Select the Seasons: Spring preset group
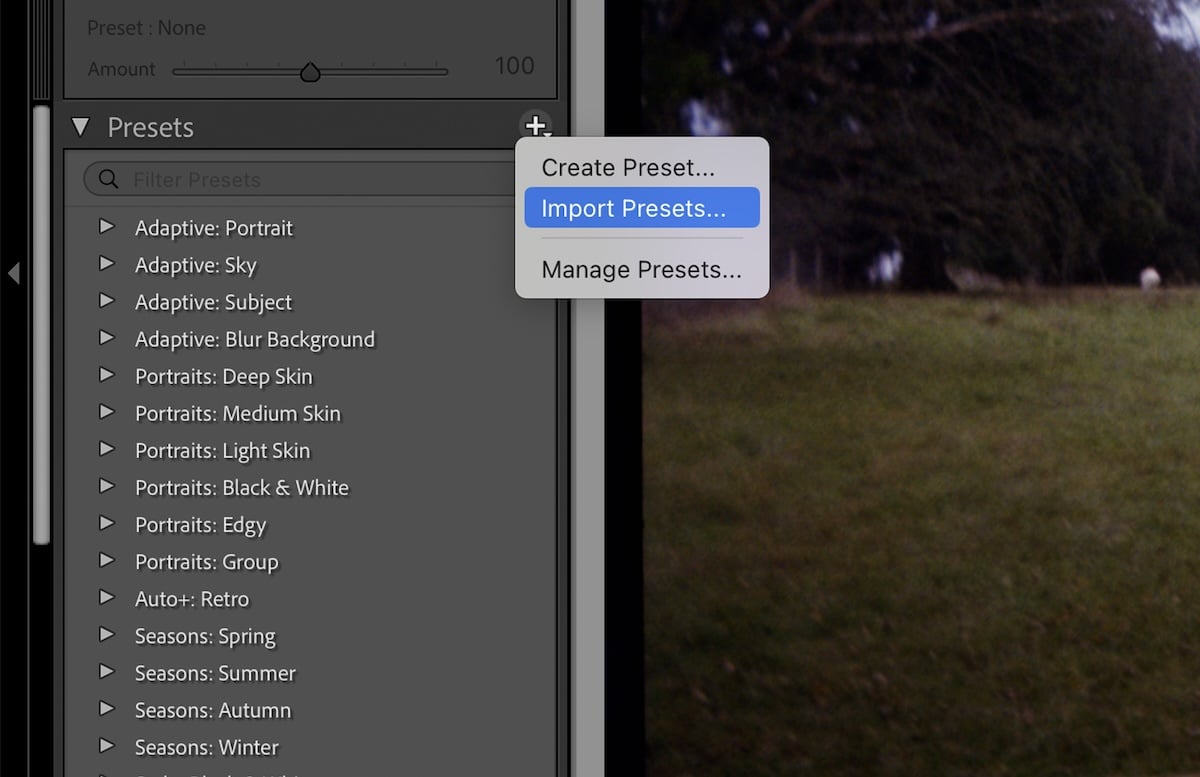1200x777 pixels. click(x=204, y=636)
